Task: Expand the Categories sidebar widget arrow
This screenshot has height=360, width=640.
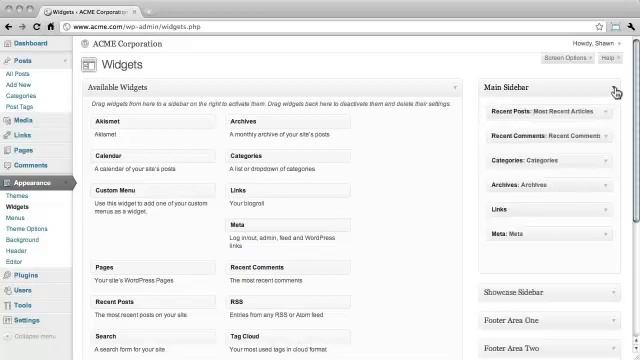Action: pos(606,161)
